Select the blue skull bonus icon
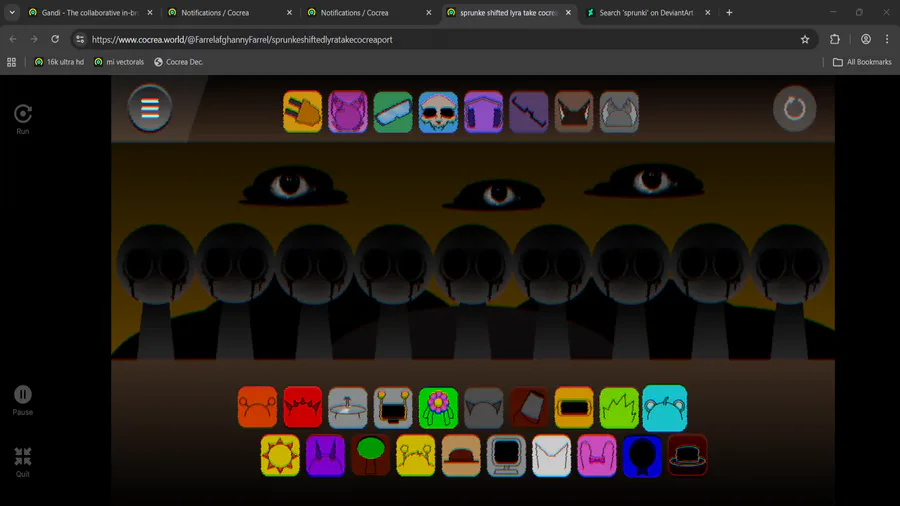Image resolution: width=900 pixels, height=506 pixels. tap(439, 112)
